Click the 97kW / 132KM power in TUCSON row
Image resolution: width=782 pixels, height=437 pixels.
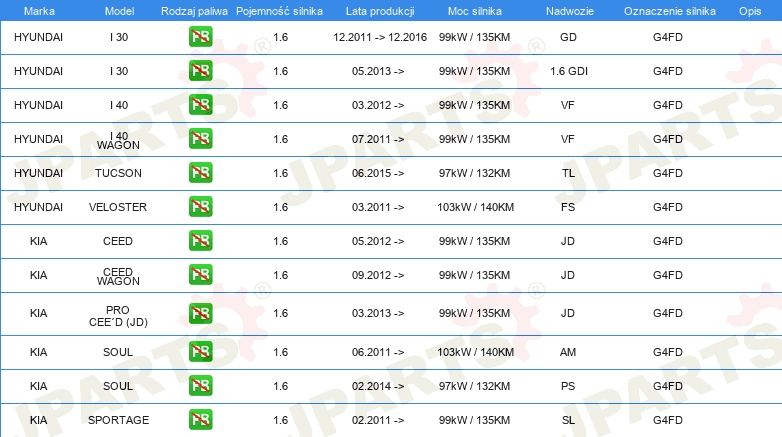click(474, 173)
